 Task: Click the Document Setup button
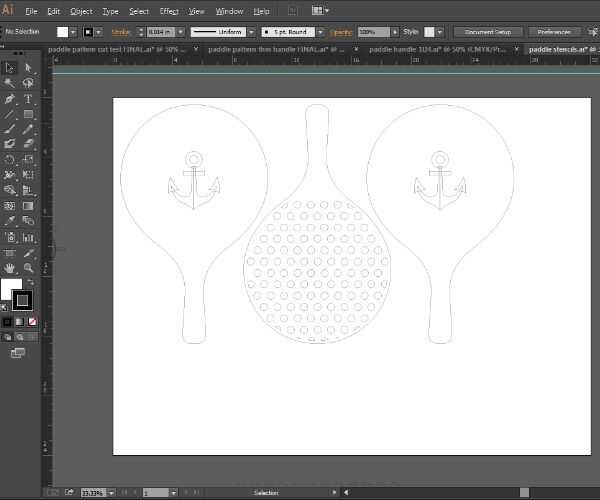[x=485, y=32]
